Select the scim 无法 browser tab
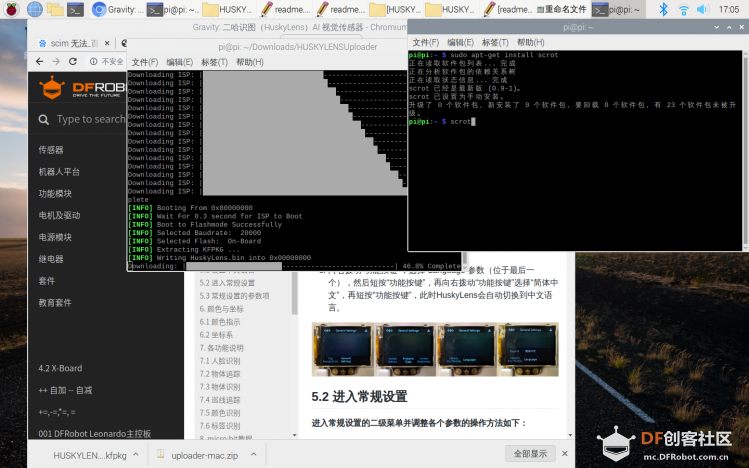Image resolution: width=749 pixels, height=468 pixels. (74, 43)
